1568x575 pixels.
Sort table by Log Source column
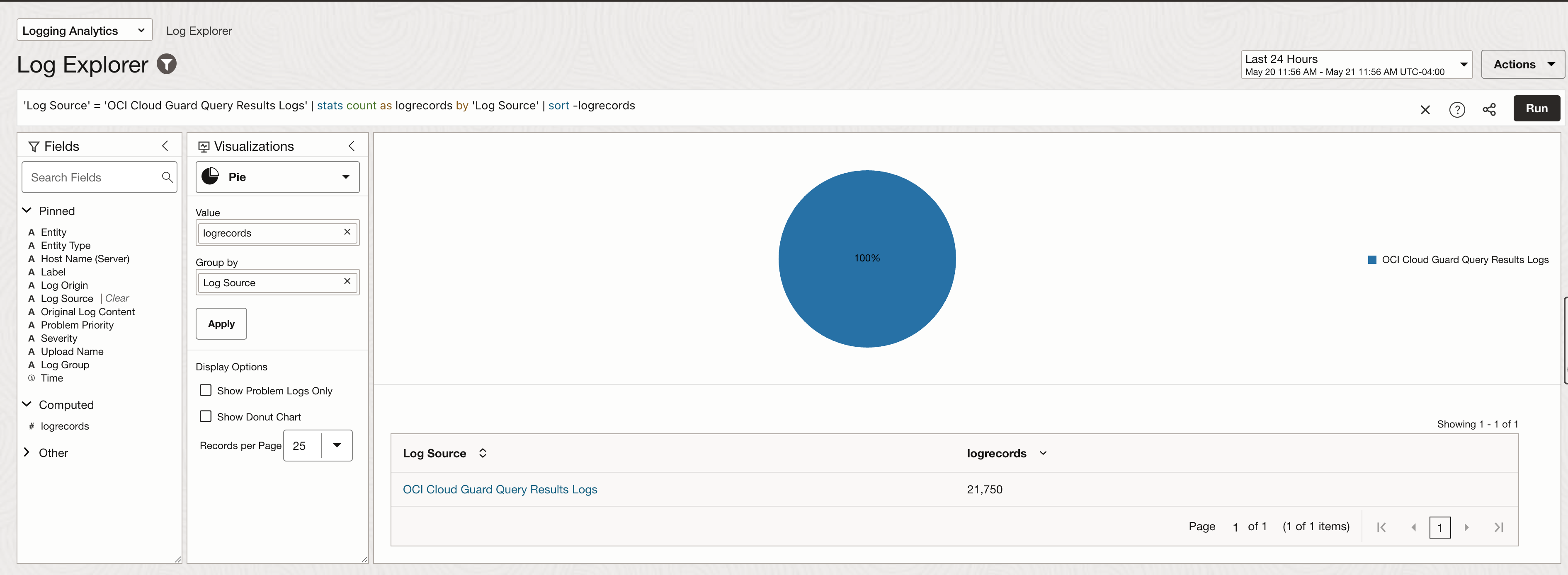pos(483,453)
